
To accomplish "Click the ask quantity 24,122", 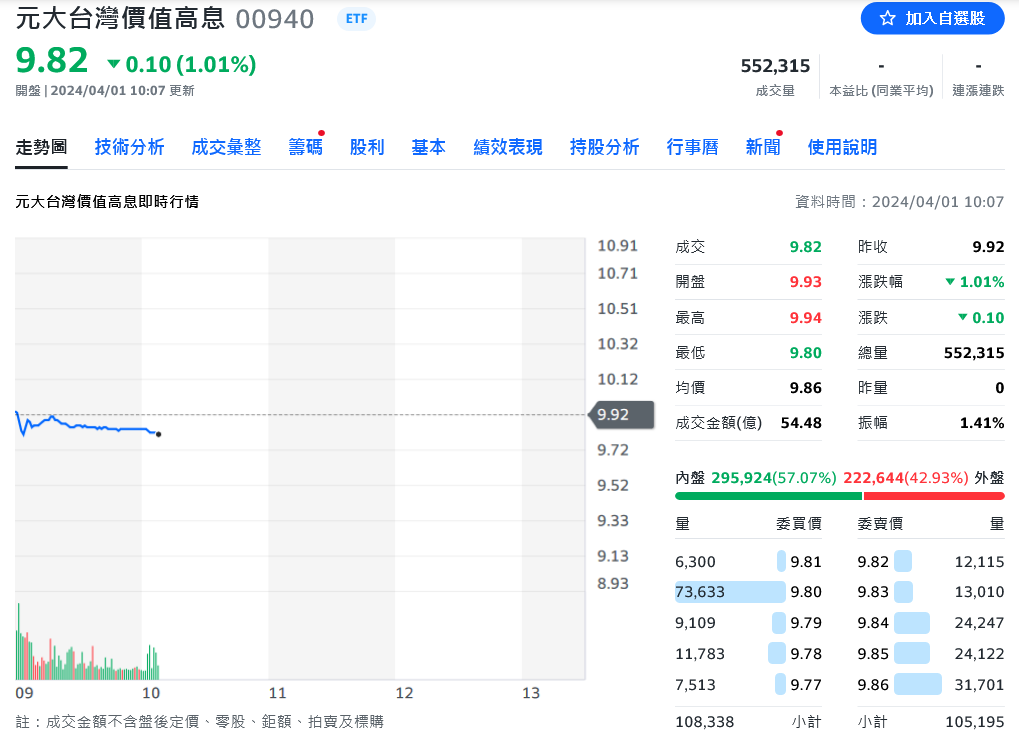I will pos(979,654).
